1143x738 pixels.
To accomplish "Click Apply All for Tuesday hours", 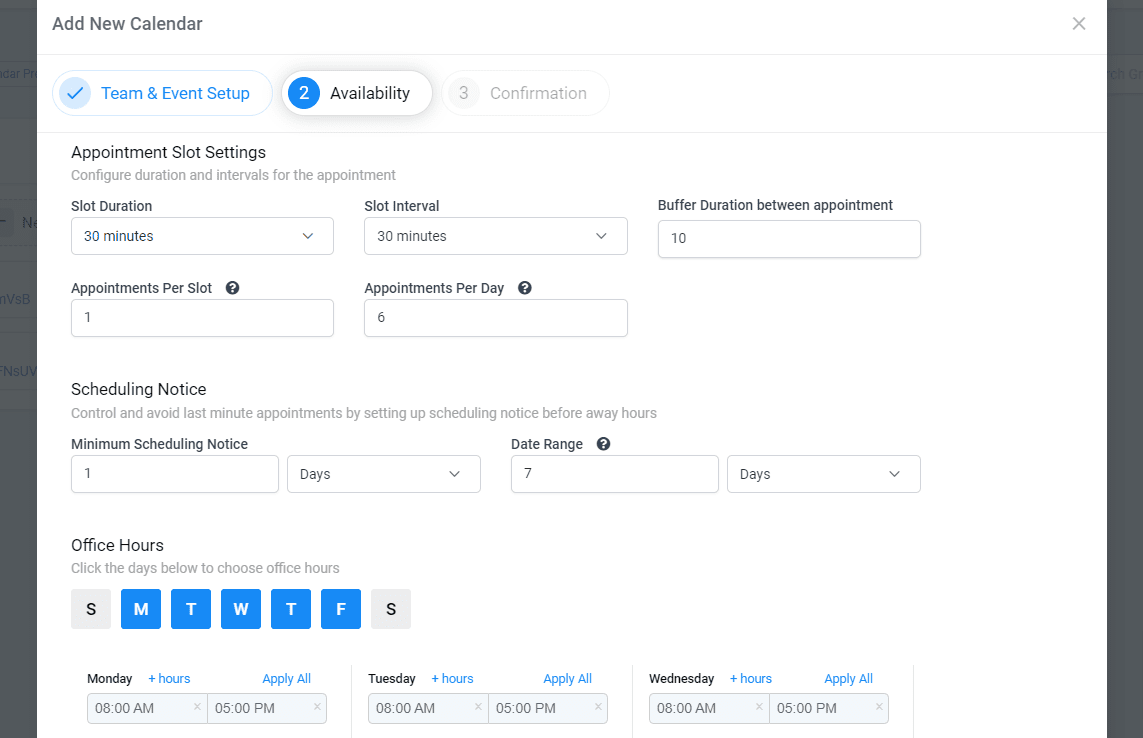I will 567,678.
